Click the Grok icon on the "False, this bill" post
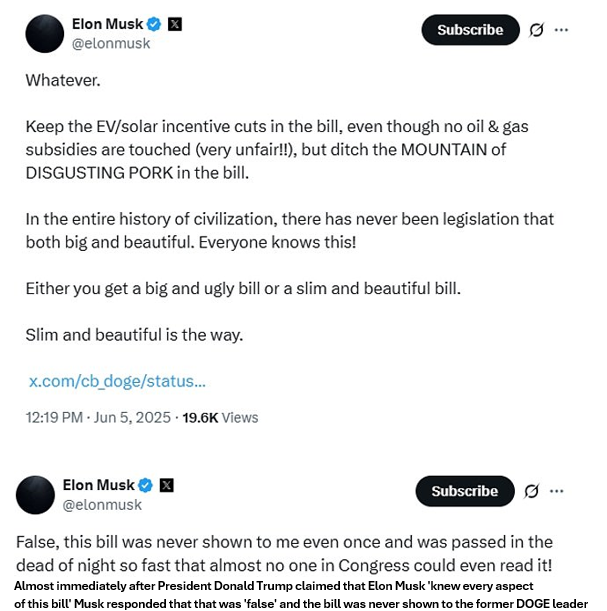This screenshot has height=611, width=607. tap(531, 491)
